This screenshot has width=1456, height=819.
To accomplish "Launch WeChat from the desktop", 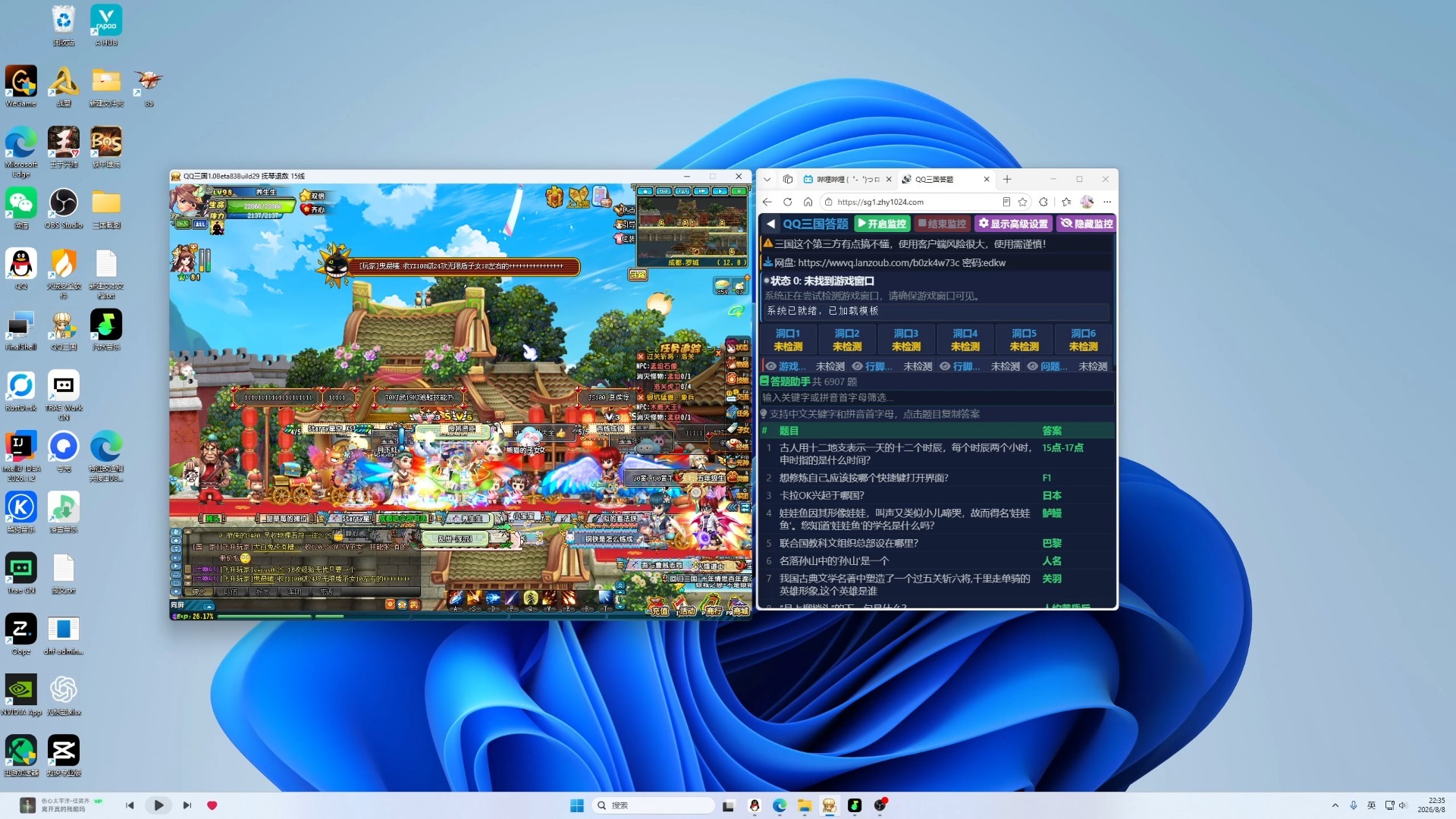I will [x=21, y=208].
